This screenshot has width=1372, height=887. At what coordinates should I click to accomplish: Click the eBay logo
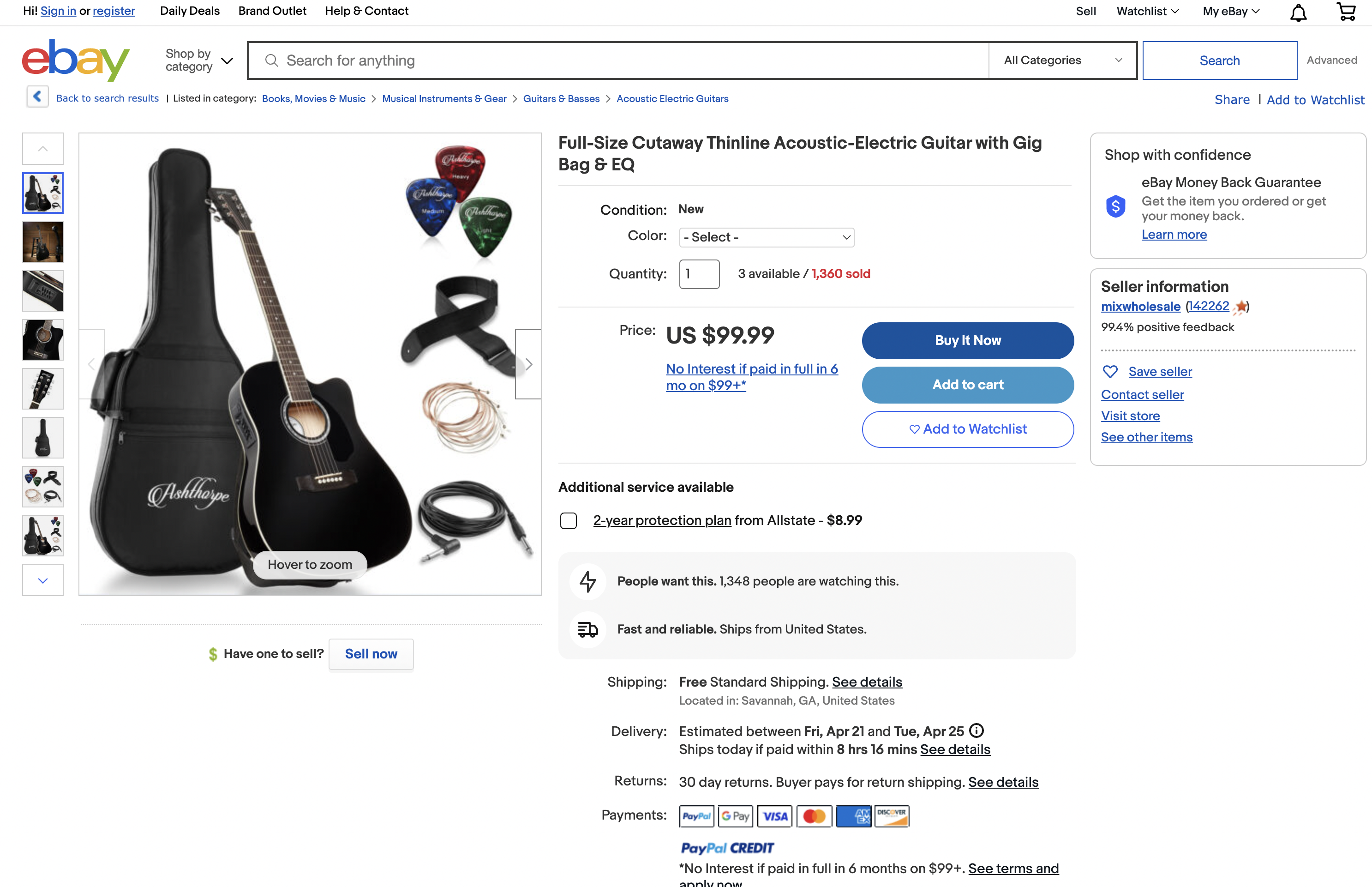coord(76,60)
